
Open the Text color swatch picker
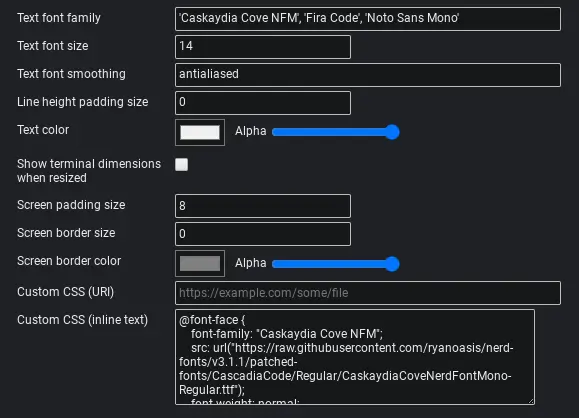click(x=200, y=132)
